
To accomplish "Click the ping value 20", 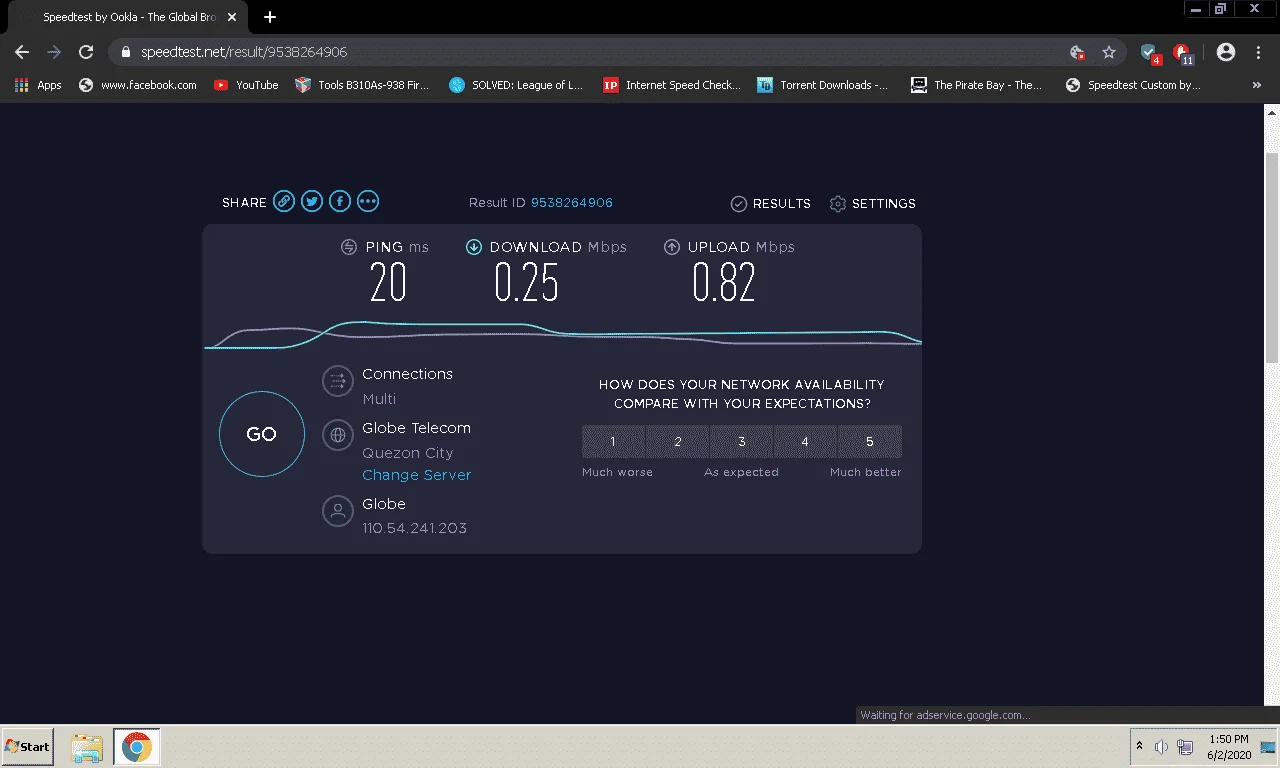I will (388, 283).
